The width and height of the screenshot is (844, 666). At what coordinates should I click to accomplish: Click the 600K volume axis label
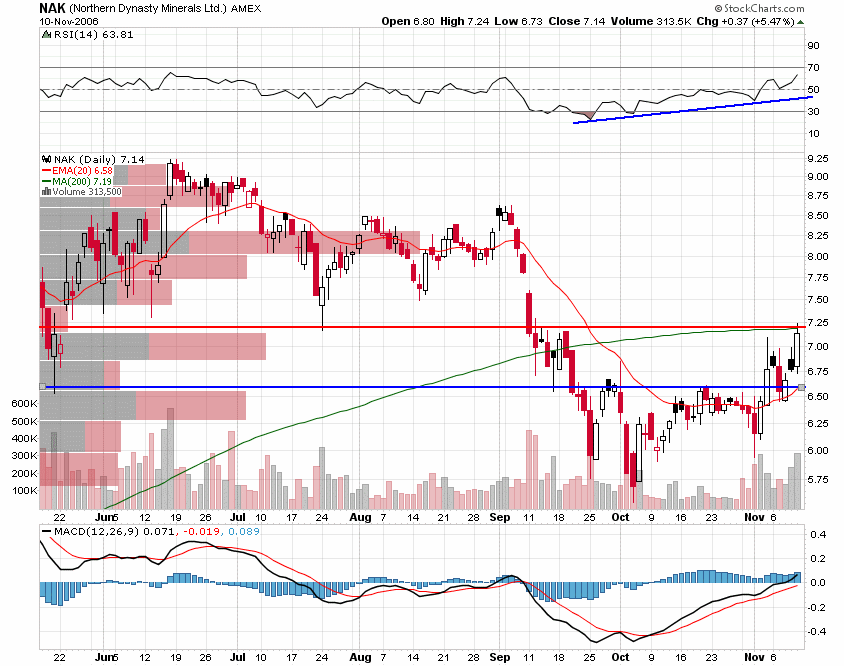[x=25, y=404]
